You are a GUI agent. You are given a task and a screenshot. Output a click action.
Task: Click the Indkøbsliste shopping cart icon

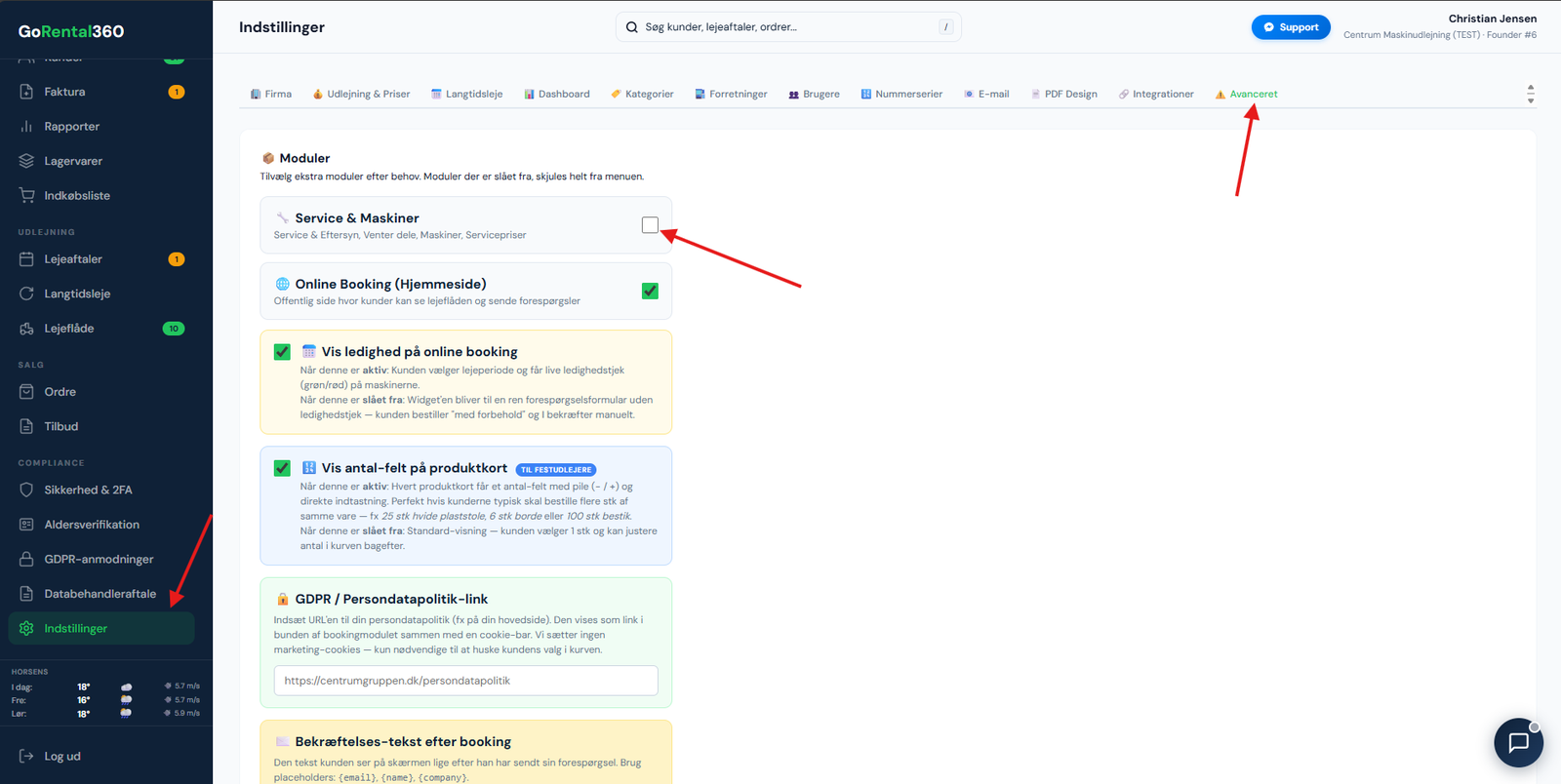point(26,196)
